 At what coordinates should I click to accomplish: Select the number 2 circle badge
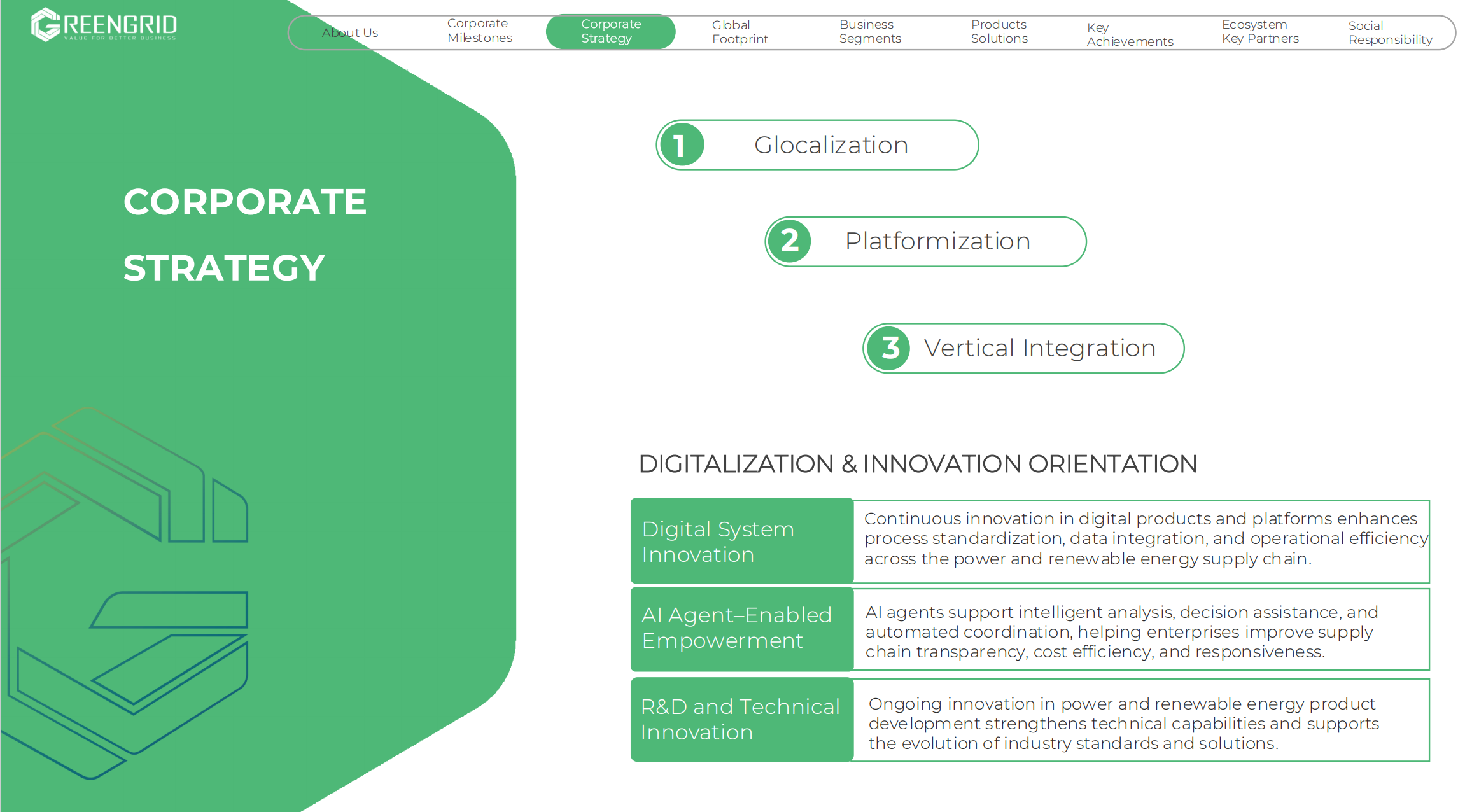[x=790, y=241]
